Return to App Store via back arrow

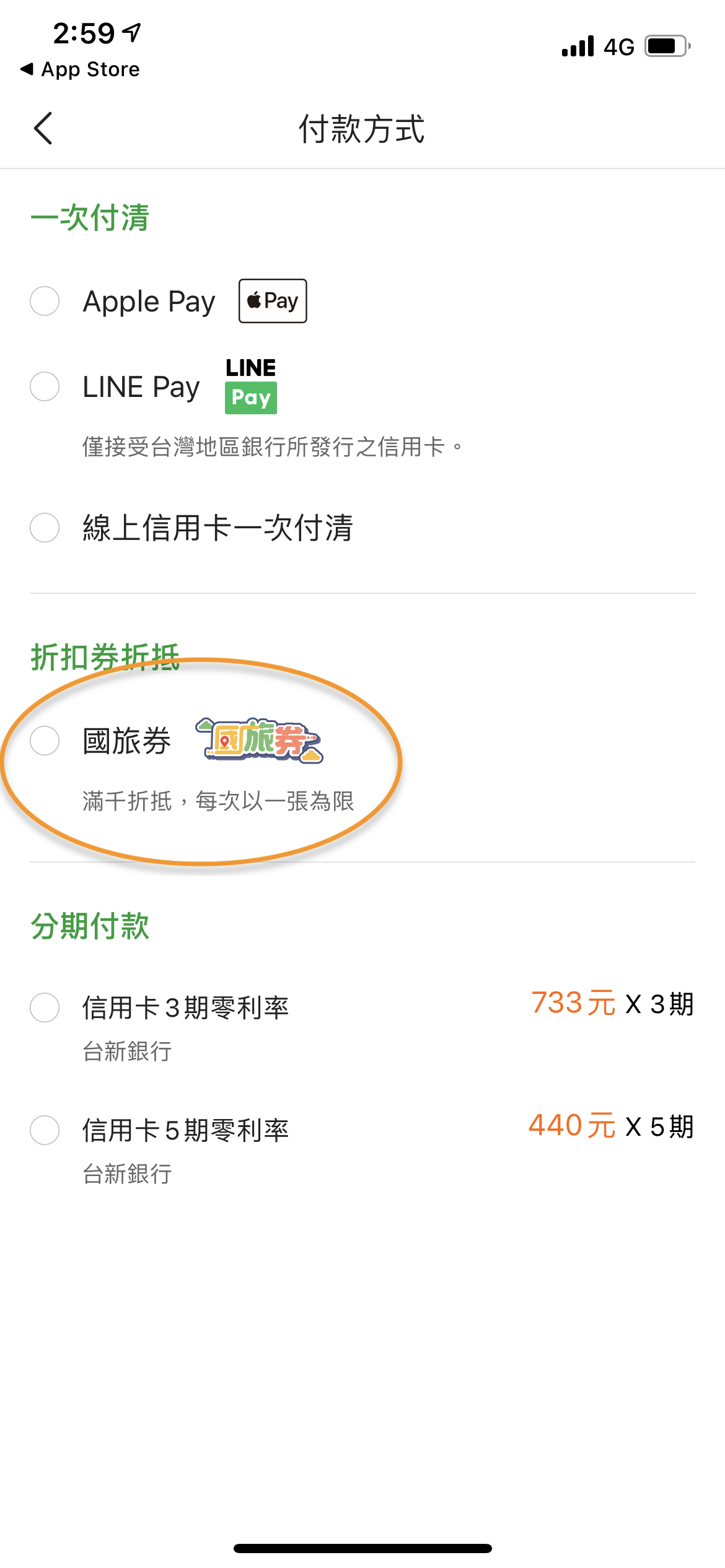tap(80, 69)
